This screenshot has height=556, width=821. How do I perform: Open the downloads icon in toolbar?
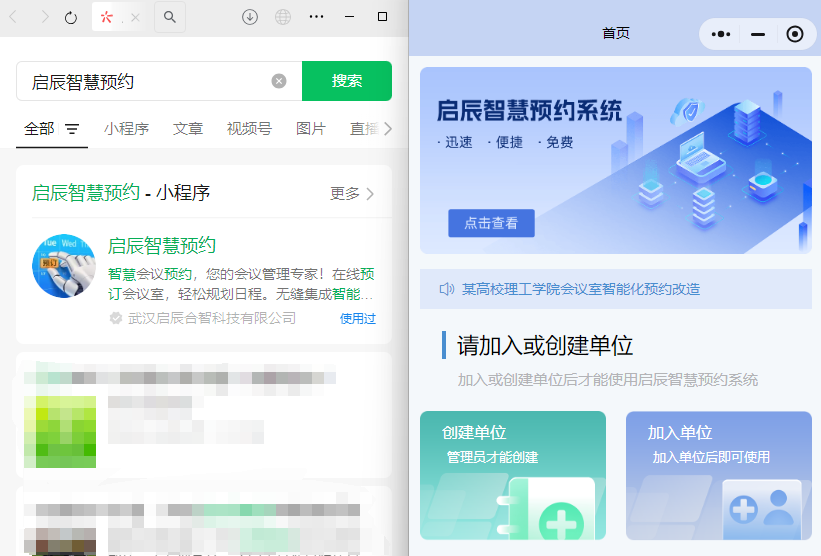tap(250, 17)
